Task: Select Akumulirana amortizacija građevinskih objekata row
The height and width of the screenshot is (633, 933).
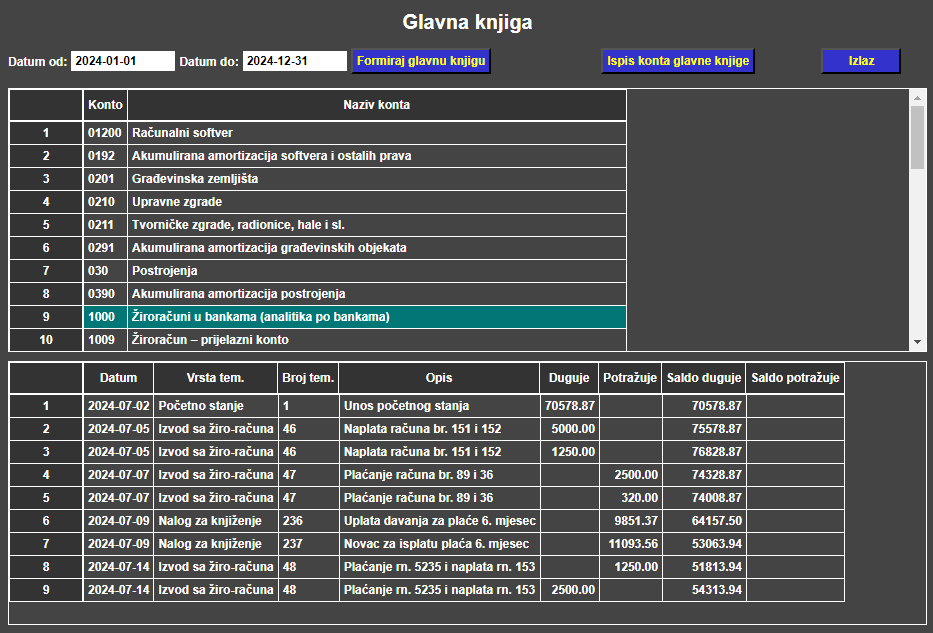Action: coord(378,248)
